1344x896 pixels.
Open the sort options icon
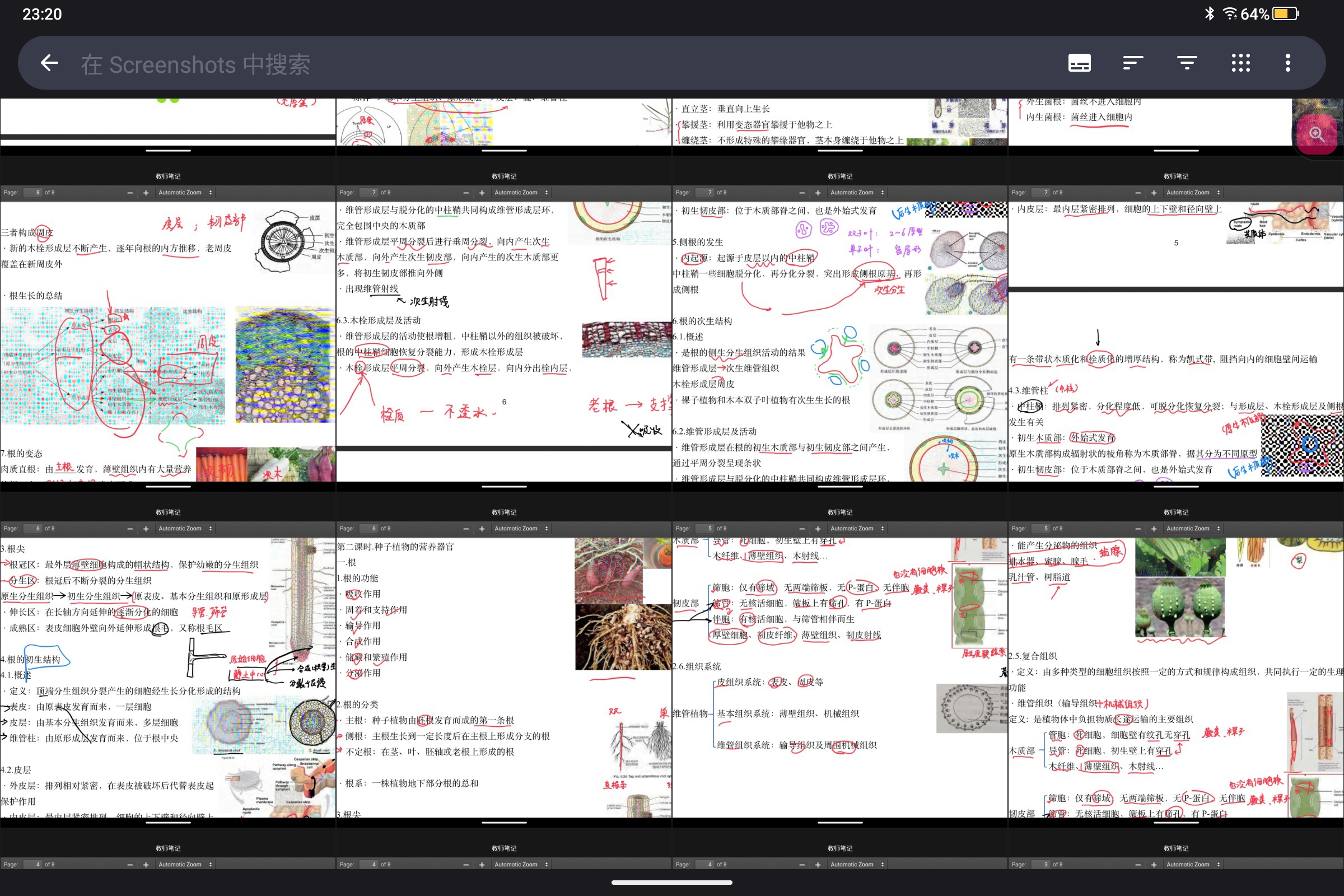(1133, 63)
